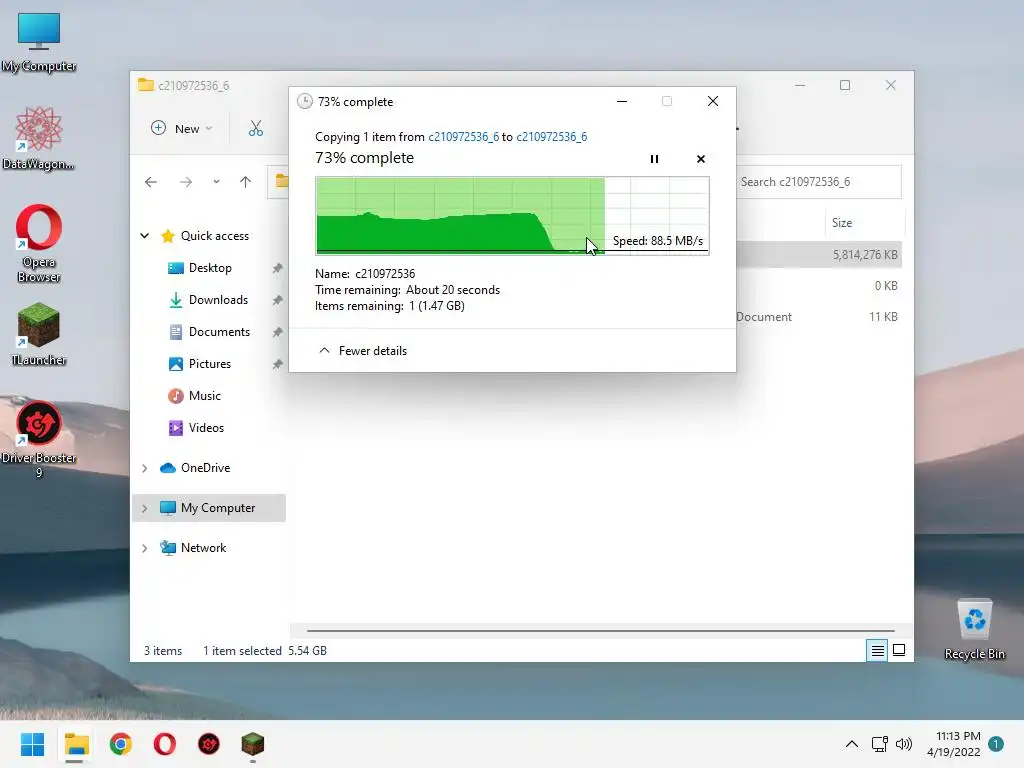Open the My Computer desktop icon
Viewport: 1024px width, 768px height.
[x=39, y=42]
